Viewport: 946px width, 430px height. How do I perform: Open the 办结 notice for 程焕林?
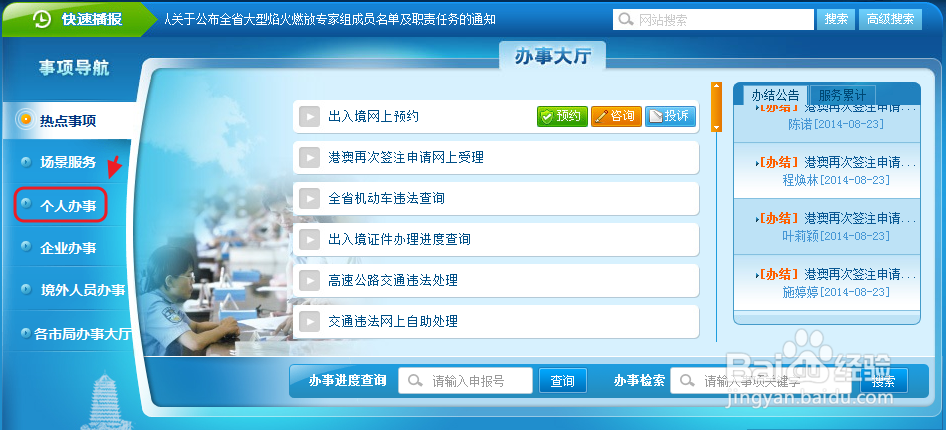pos(827,171)
